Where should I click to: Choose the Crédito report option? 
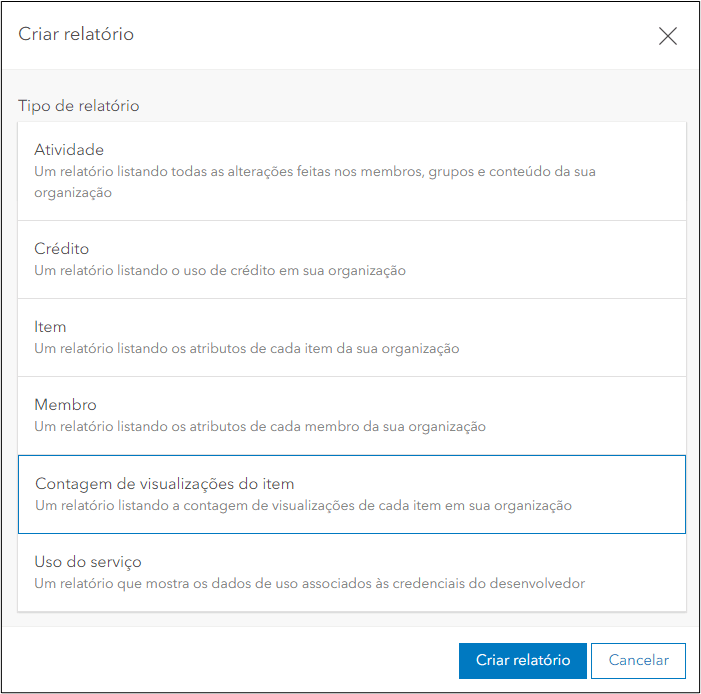[62, 249]
